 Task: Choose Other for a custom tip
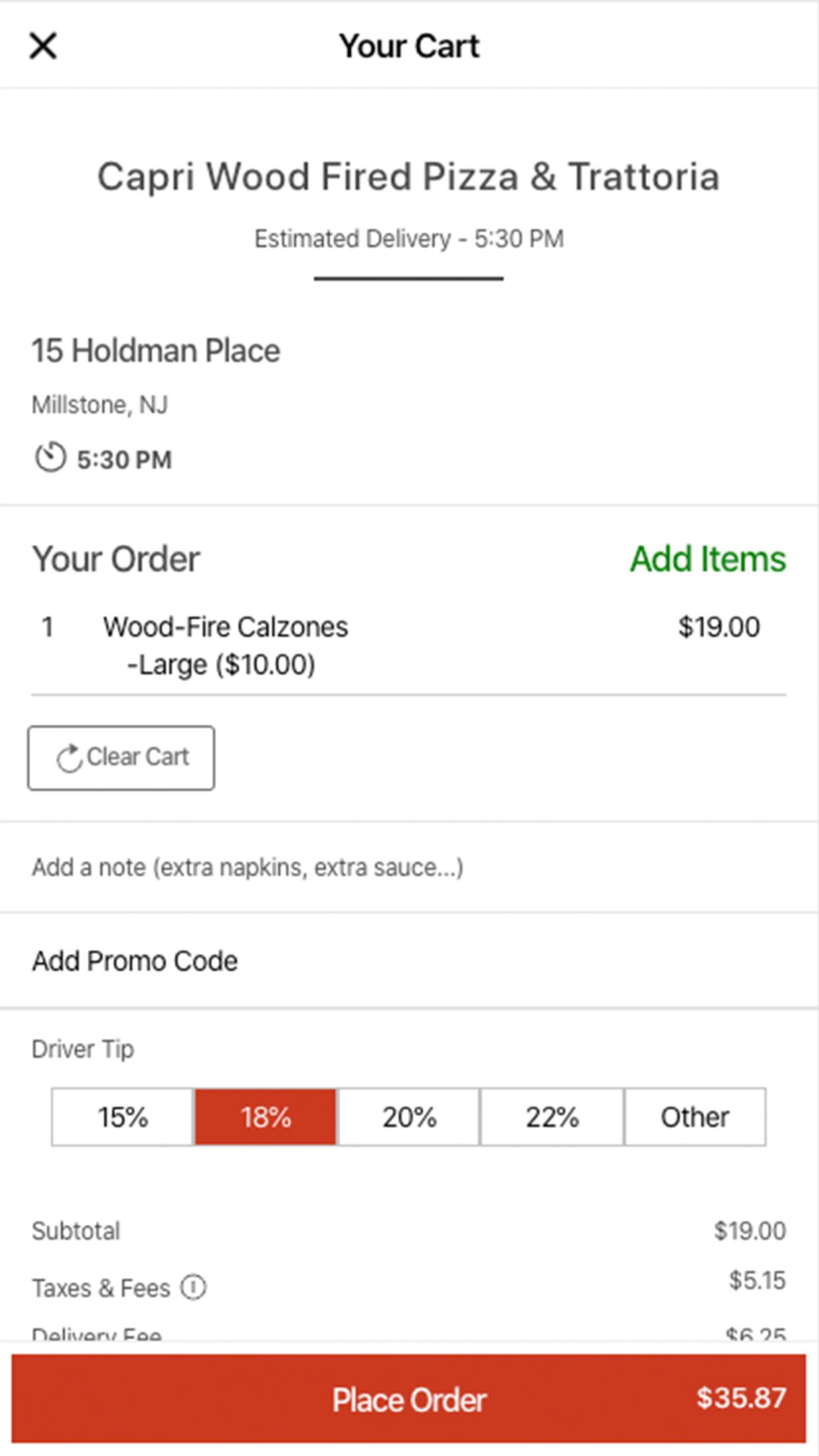pyautogui.click(x=695, y=1117)
